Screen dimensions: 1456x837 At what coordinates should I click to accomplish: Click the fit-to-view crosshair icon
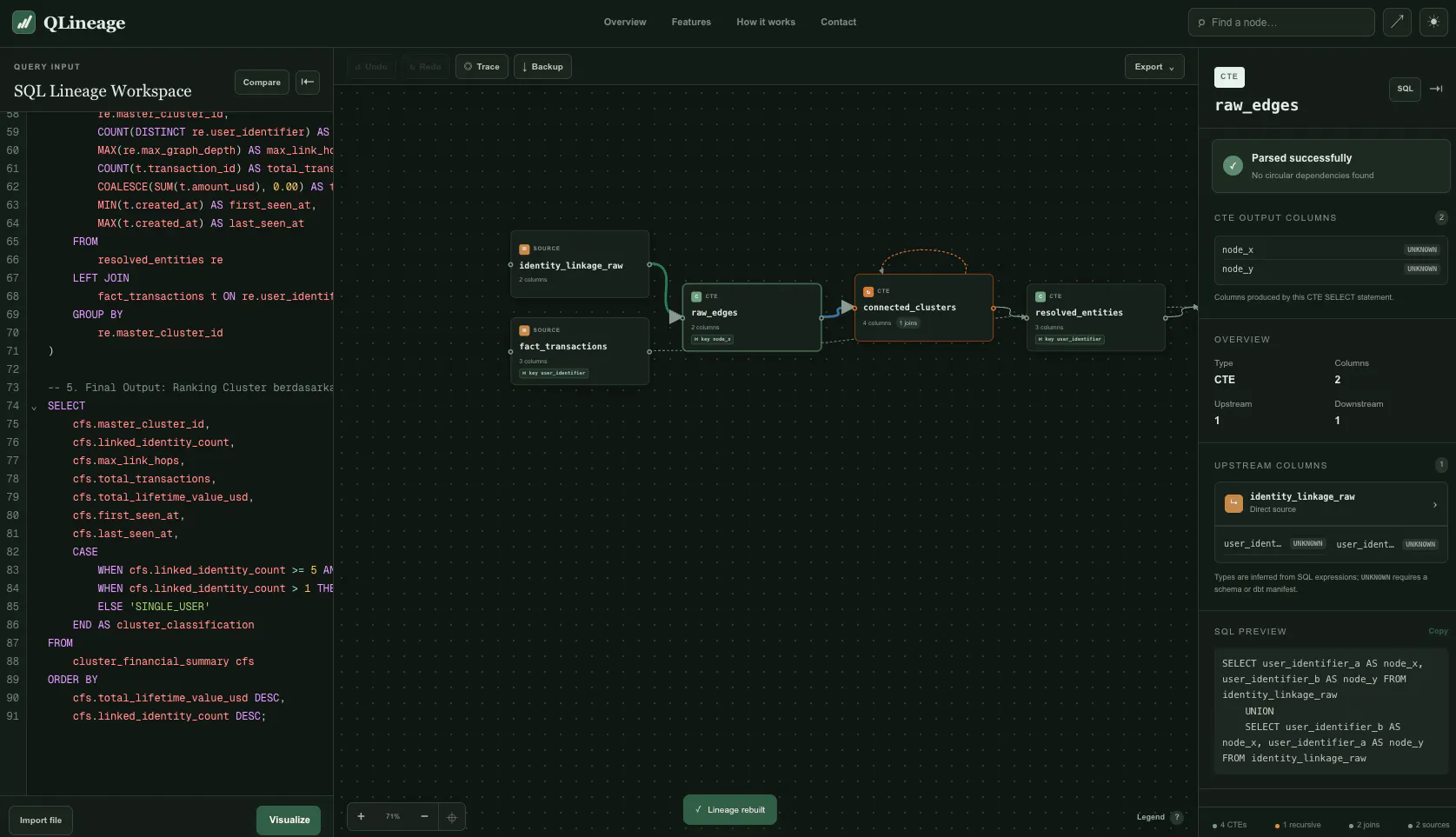[452, 817]
